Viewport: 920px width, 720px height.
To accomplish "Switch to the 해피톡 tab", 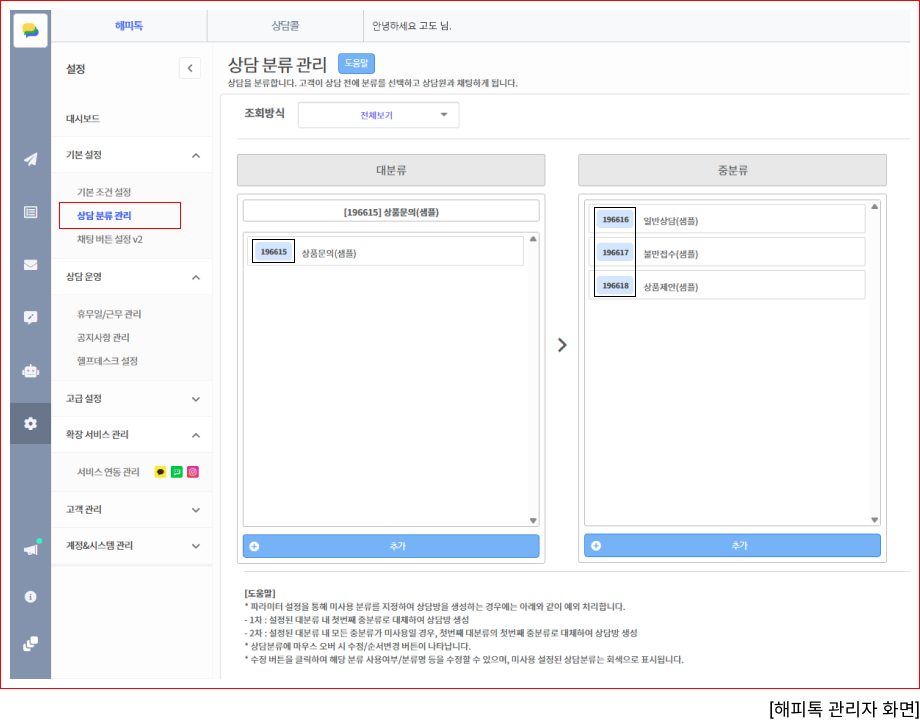I will [x=129, y=26].
